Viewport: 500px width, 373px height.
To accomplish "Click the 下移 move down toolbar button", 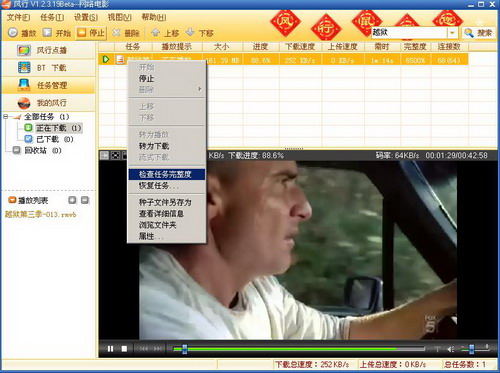I will click(200, 33).
